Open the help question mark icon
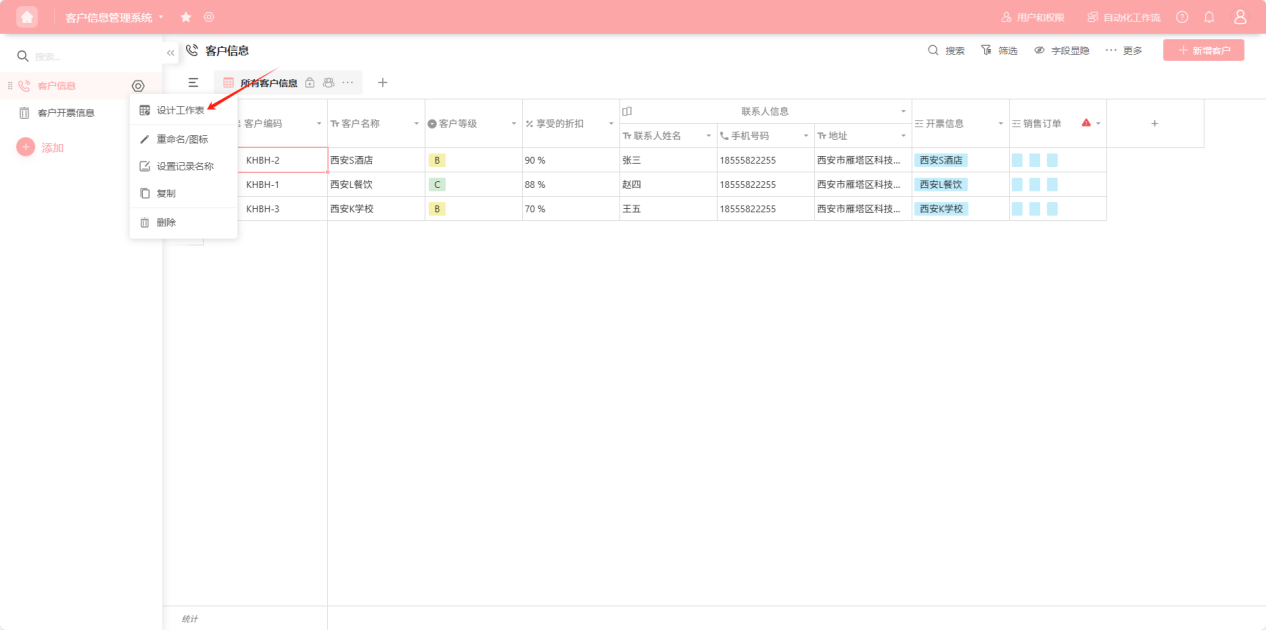 1182,17
